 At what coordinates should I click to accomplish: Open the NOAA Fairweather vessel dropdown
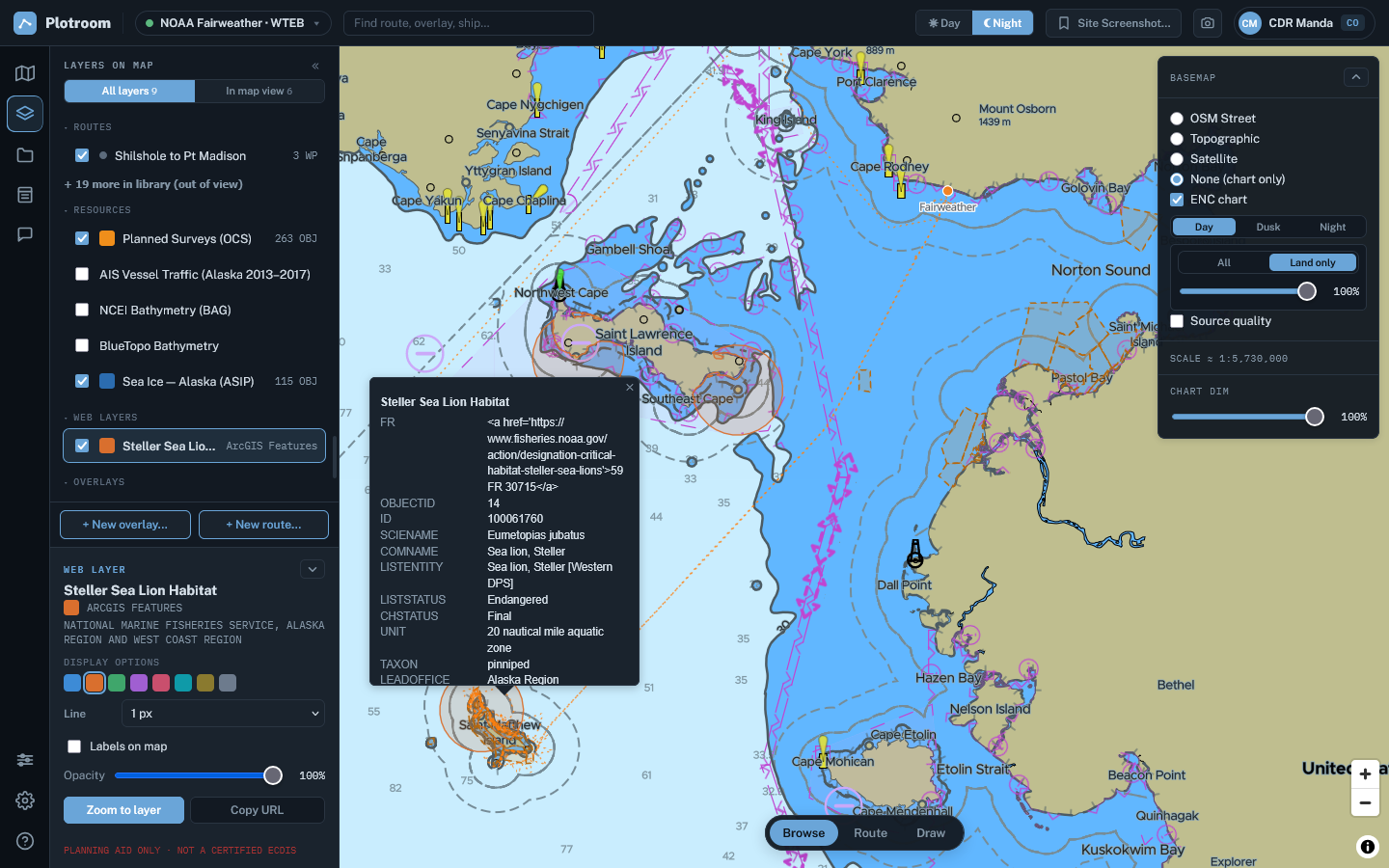click(232, 23)
